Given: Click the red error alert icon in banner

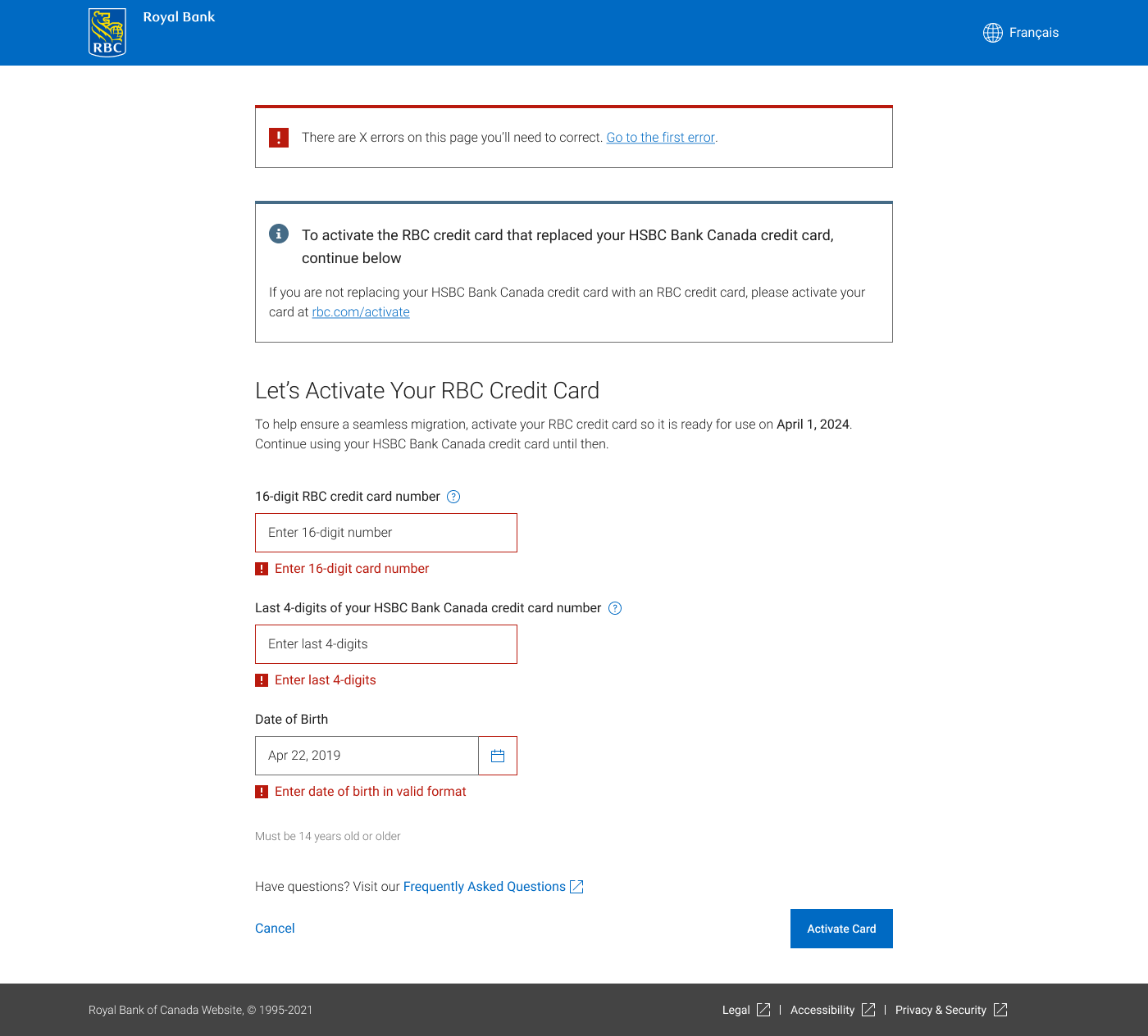Looking at the screenshot, I should [279, 138].
